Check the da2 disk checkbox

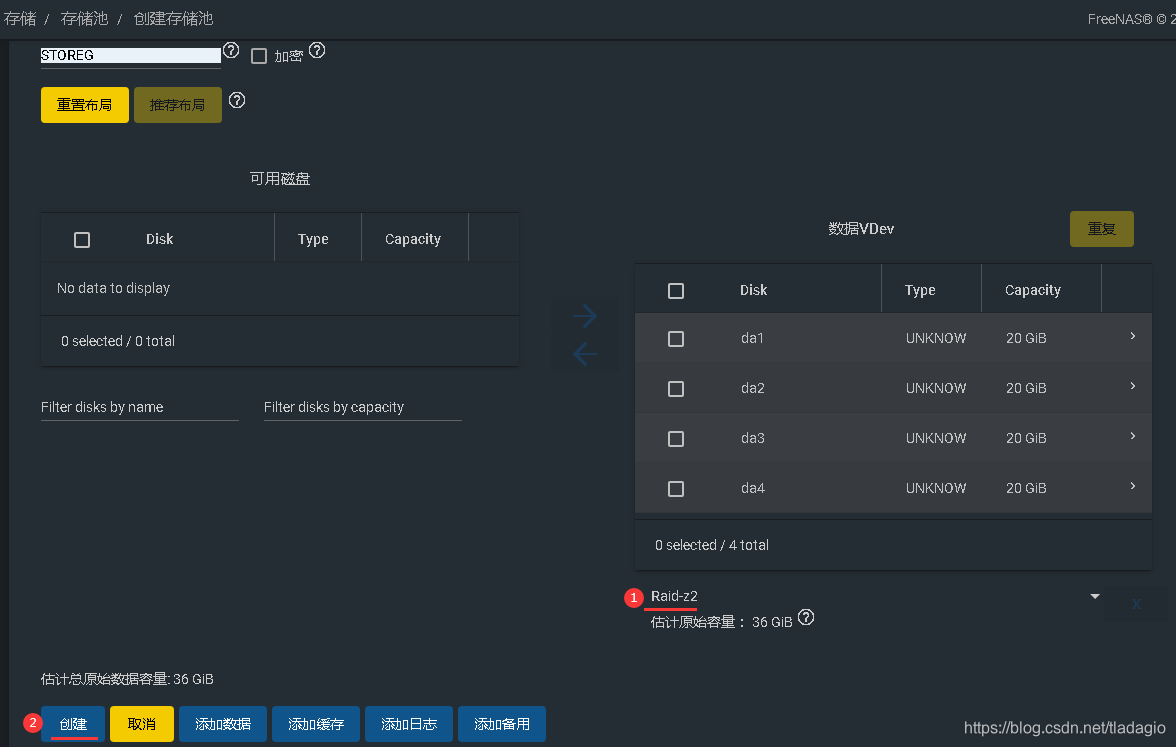[676, 389]
